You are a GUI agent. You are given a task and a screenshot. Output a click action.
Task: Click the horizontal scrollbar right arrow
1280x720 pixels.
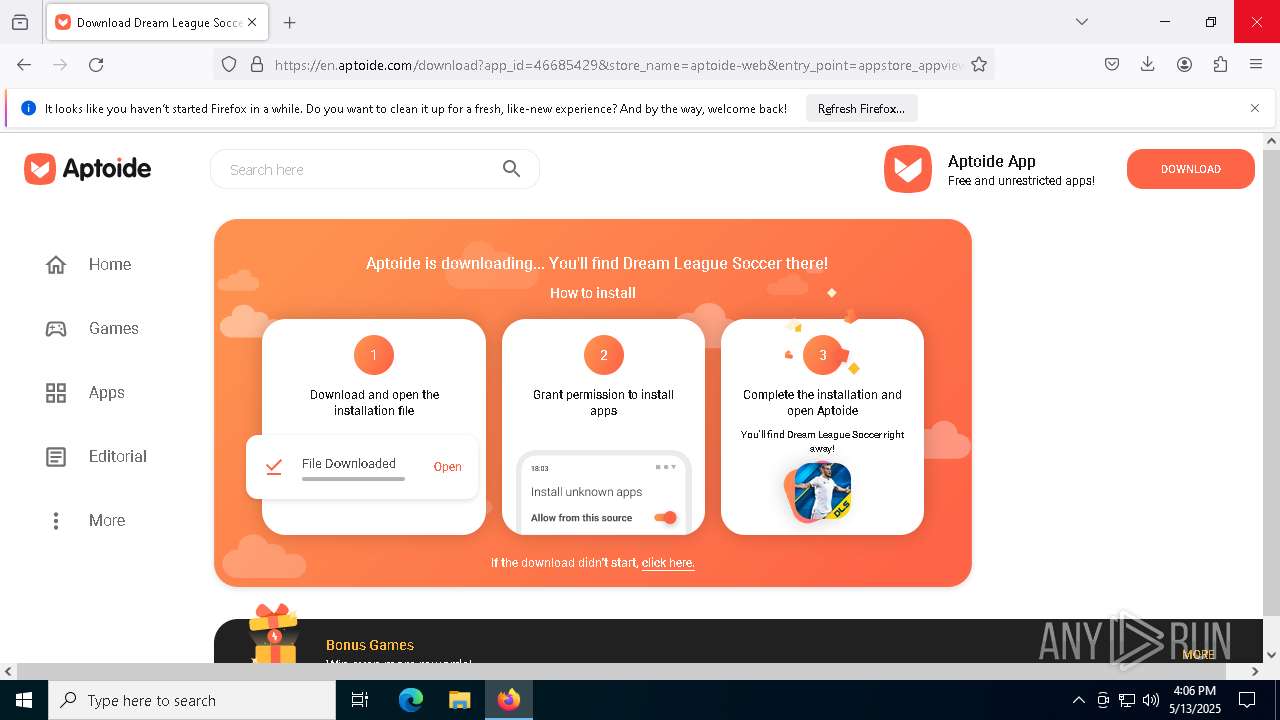coord(1255,671)
